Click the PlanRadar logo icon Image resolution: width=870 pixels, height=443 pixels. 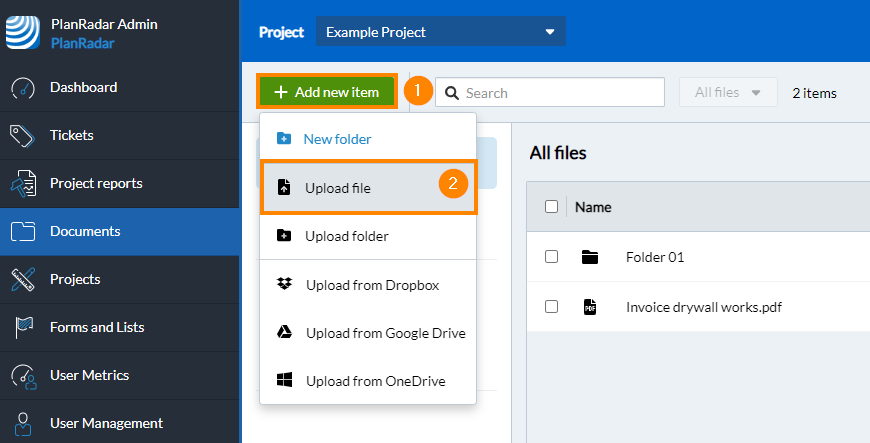[22, 32]
